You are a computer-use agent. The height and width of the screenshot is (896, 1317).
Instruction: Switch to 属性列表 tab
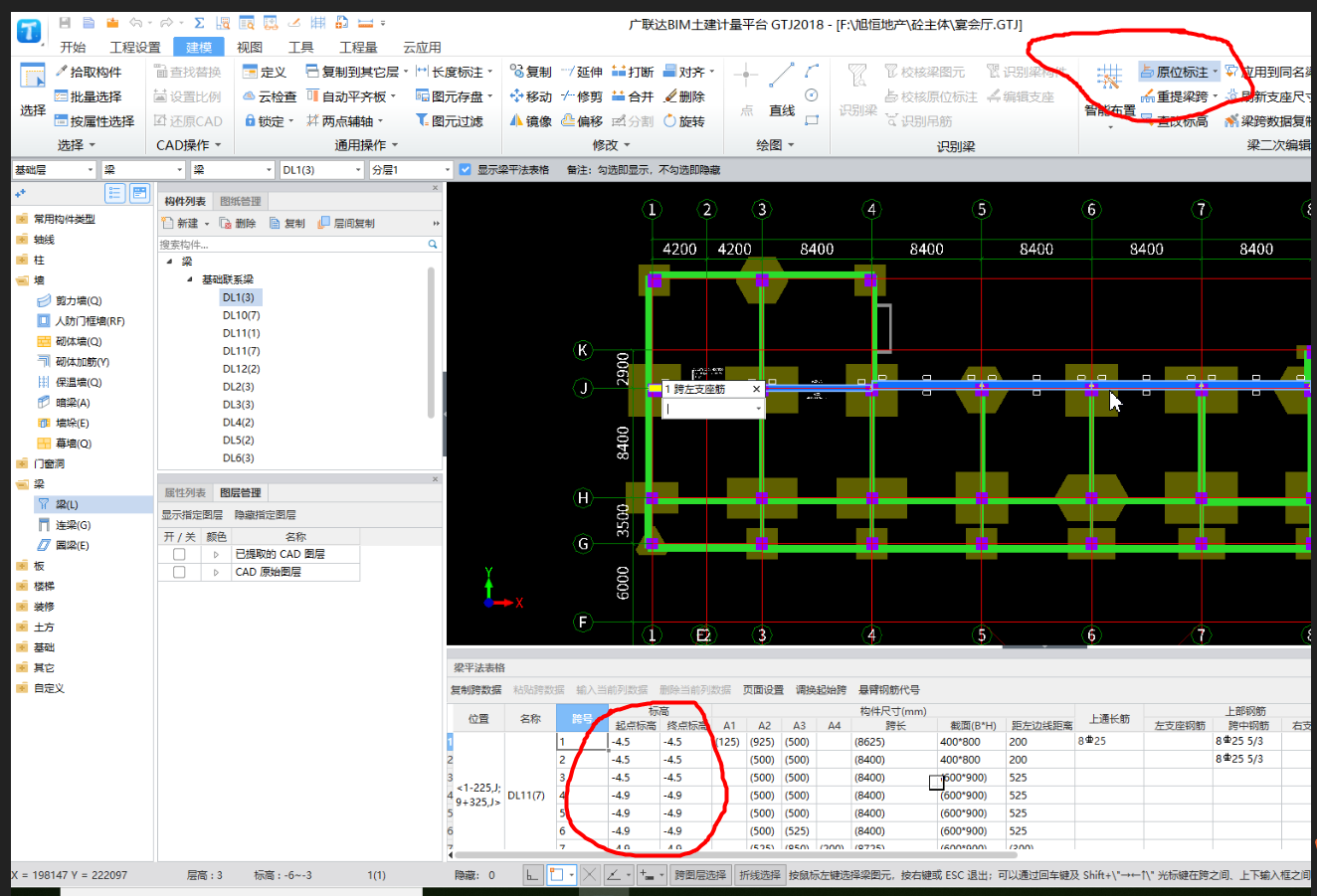click(185, 492)
